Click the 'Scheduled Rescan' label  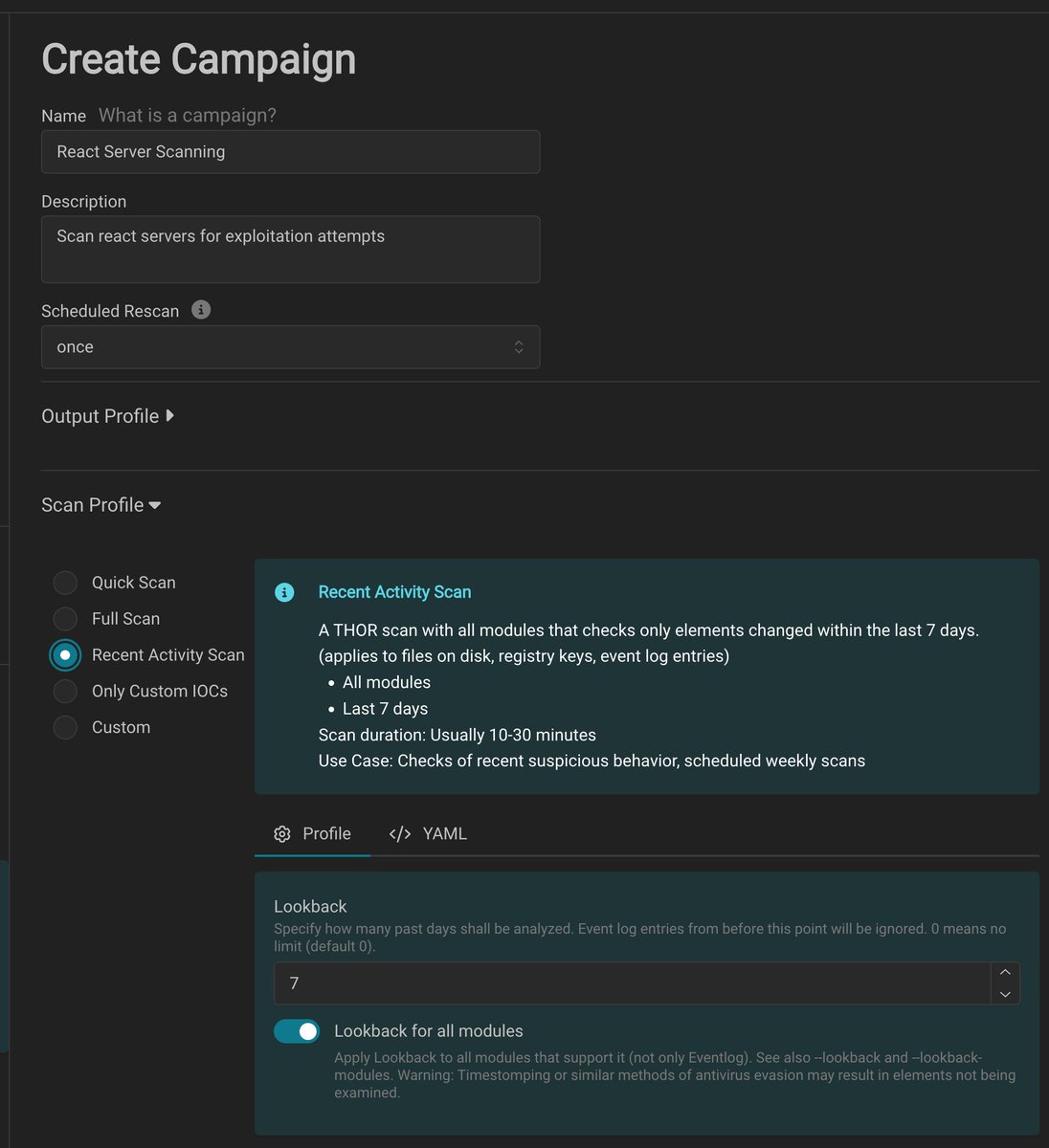110,311
